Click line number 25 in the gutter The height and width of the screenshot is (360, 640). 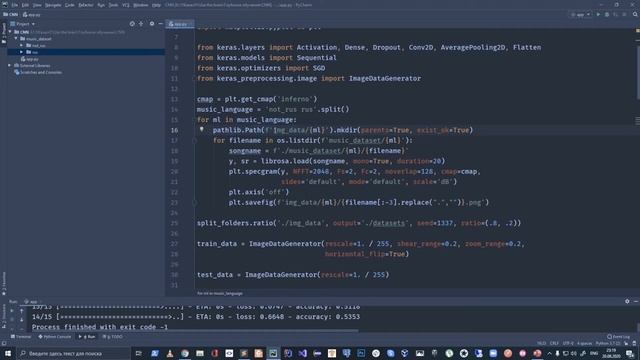(x=174, y=223)
